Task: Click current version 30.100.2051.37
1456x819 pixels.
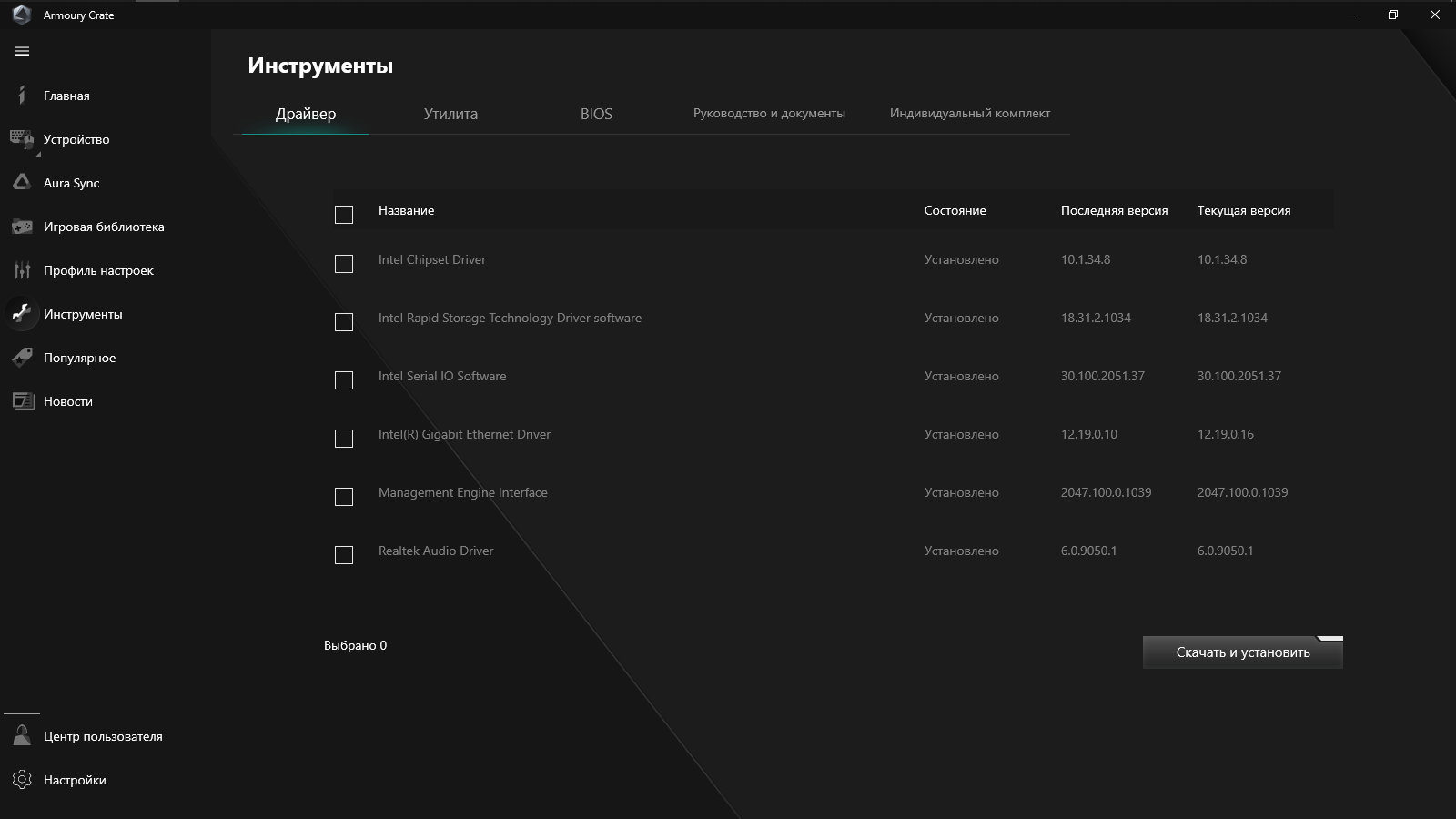Action: coord(1239,376)
